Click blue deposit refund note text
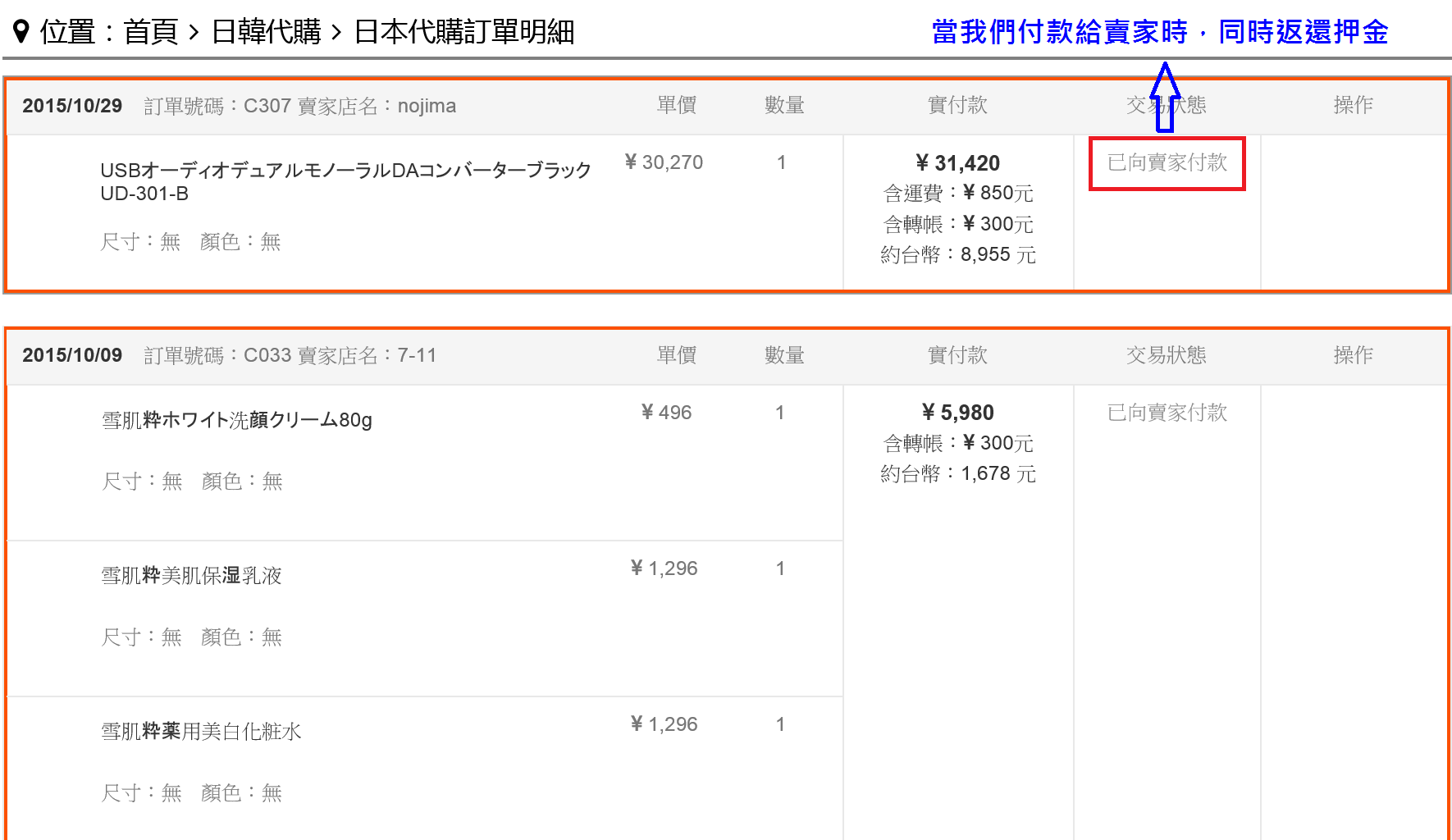 [1160, 32]
